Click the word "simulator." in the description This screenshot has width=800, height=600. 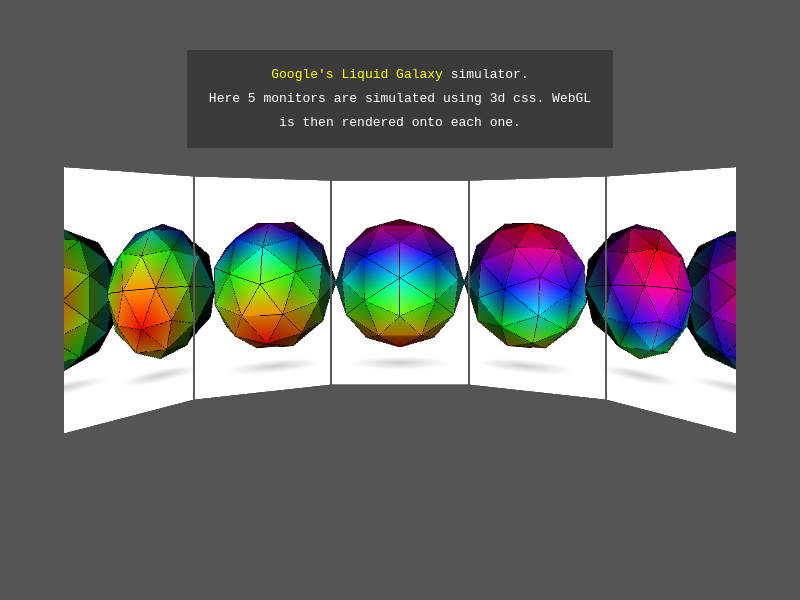489,74
